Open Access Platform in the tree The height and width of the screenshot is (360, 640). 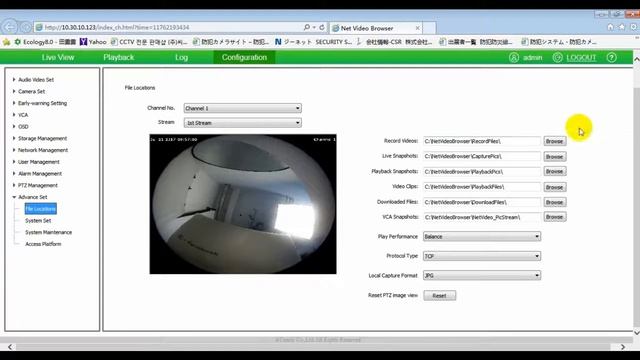[x=43, y=244]
